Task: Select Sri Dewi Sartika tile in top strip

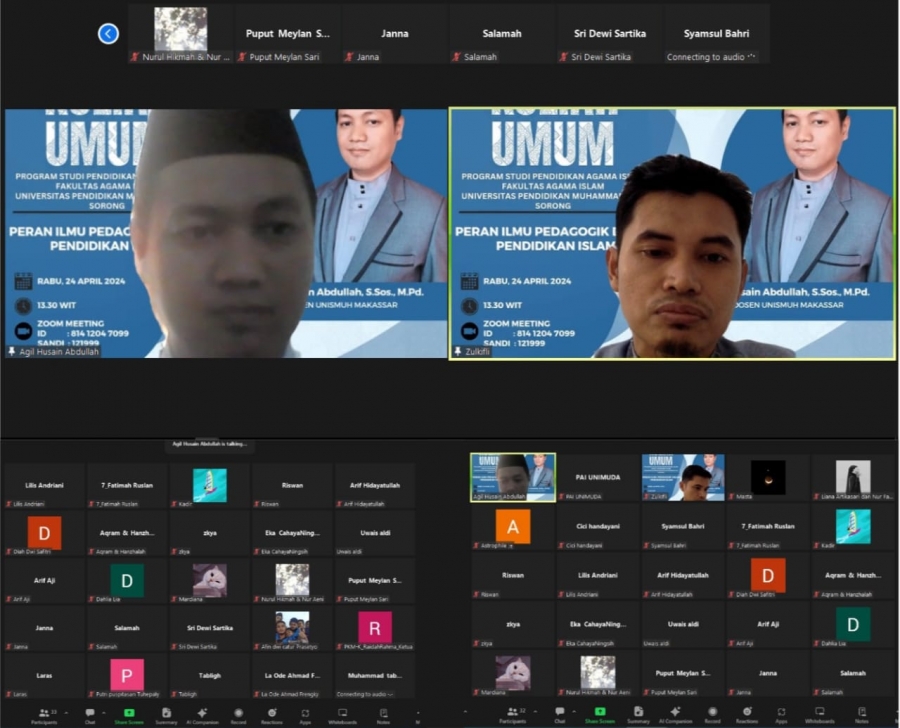Action: tap(610, 33)
